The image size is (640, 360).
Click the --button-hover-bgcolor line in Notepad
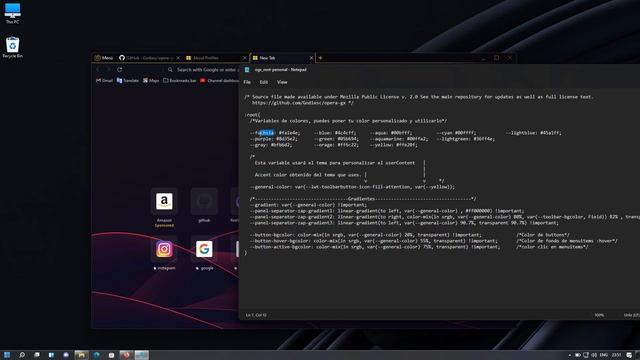click(373, 241)
